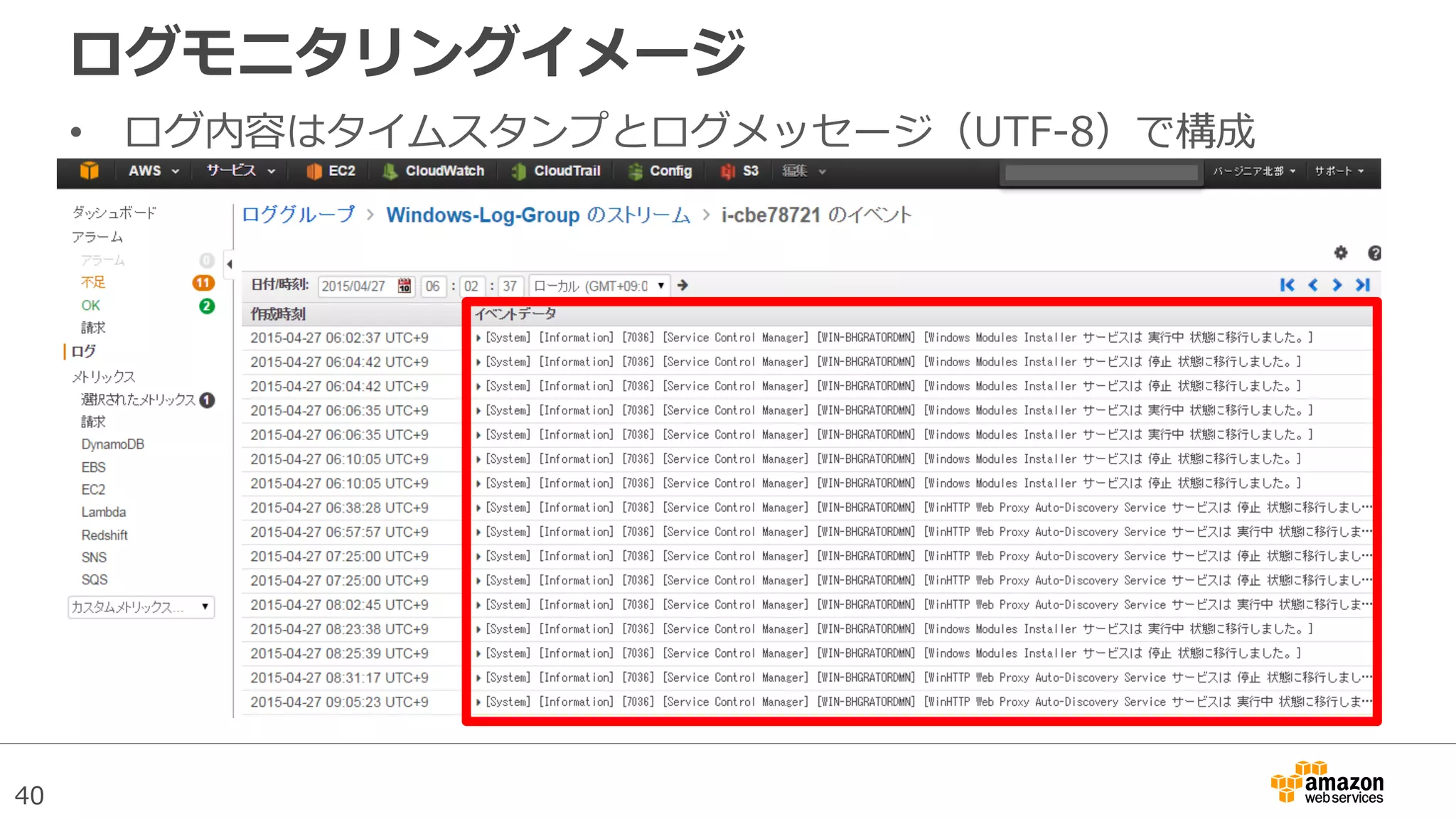This screenshot has width=1456, height=819.
Task: Open the サービス dropdown menu
Action: tap(241, 171)
